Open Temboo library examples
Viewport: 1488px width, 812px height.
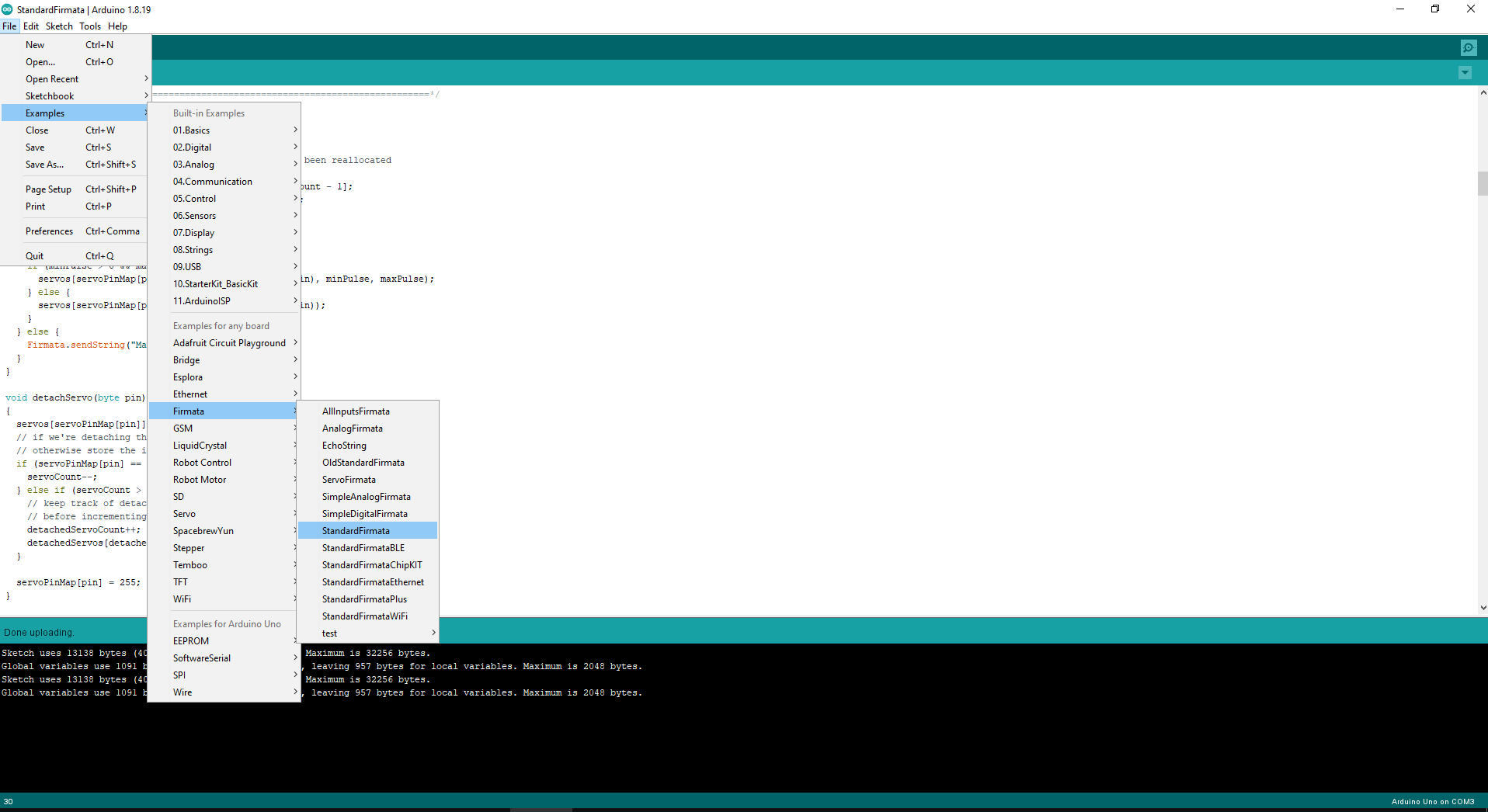pyautogui.click(x=224, y=565)
